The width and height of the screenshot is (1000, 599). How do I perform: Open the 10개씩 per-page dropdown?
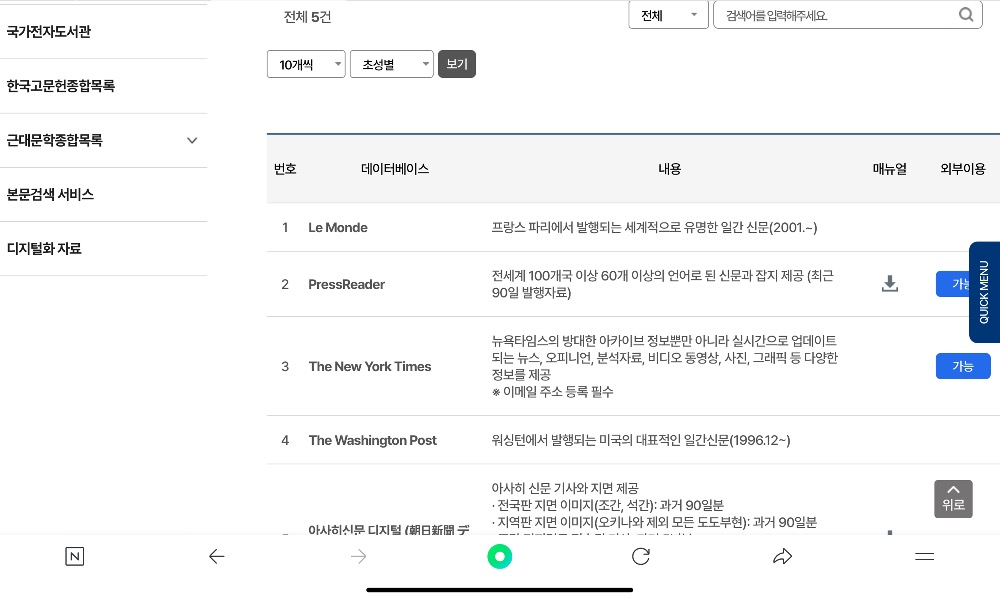point(306,64)
